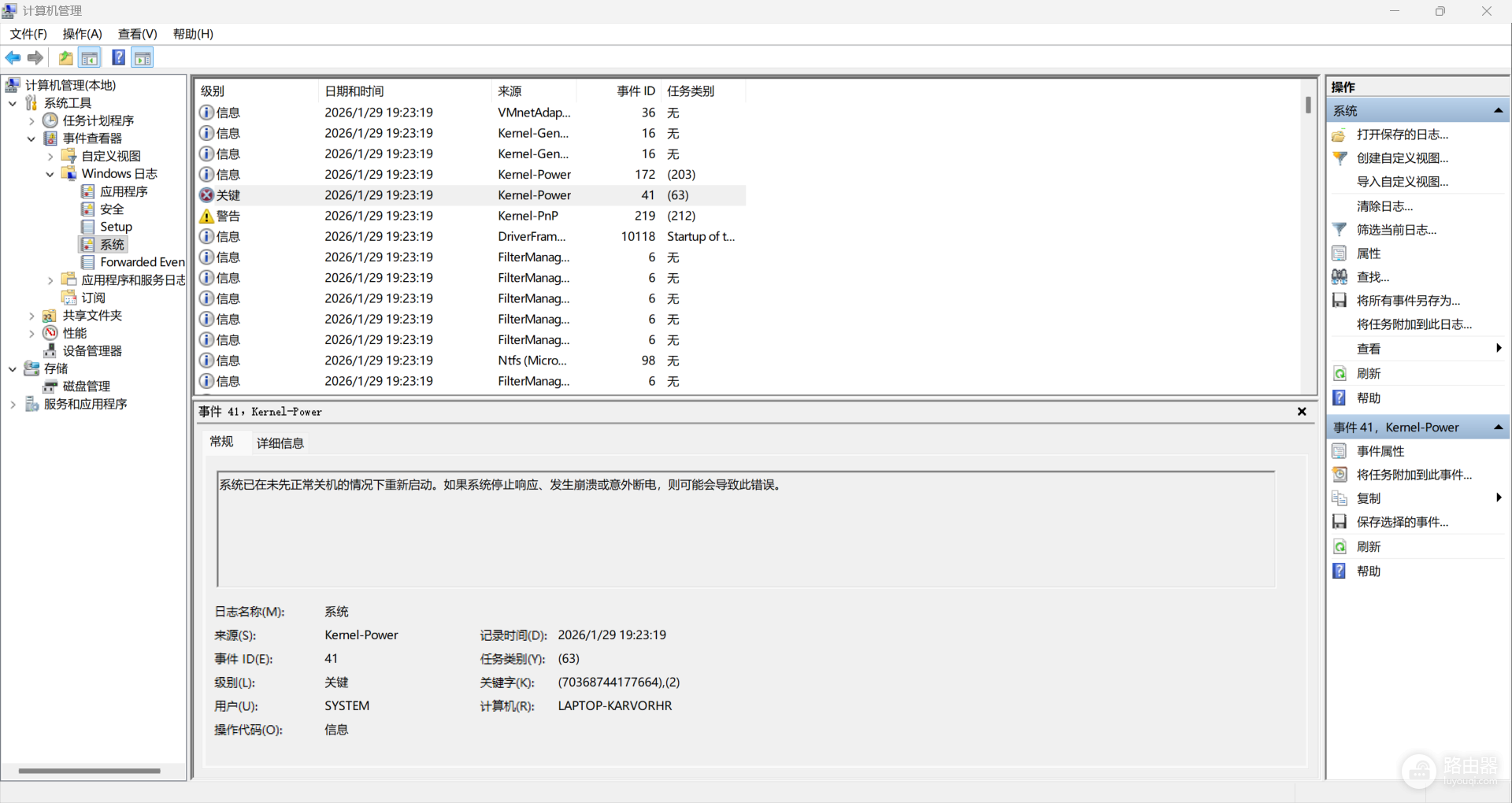Expand the 任务计划程序 tree node

31,121
